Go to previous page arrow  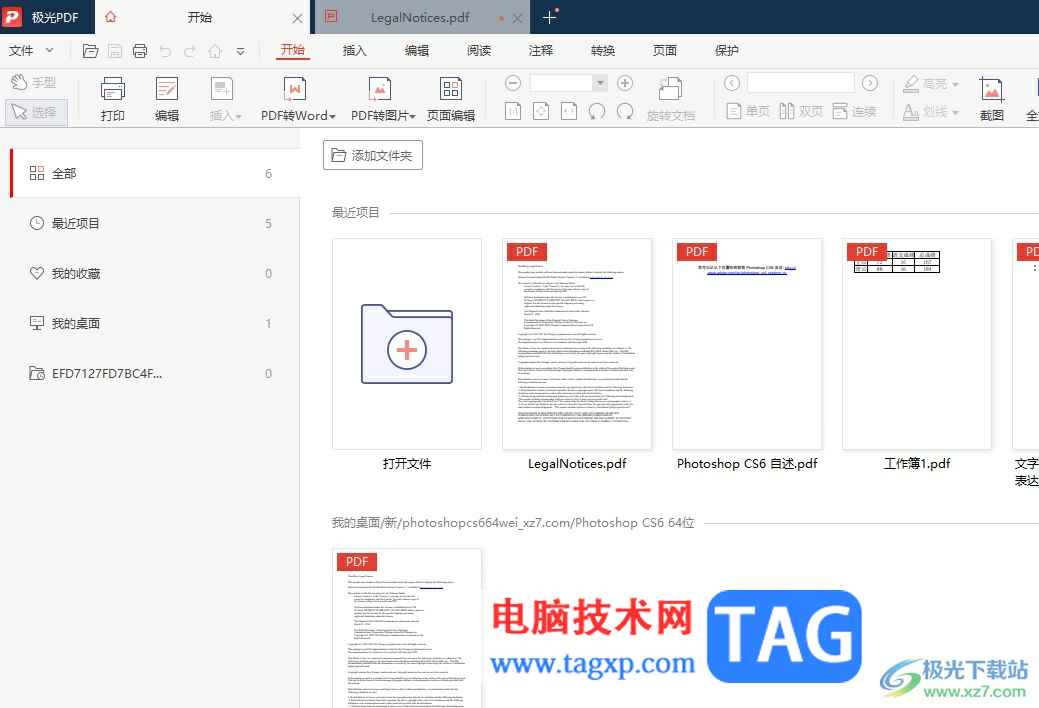coord(732,83)
